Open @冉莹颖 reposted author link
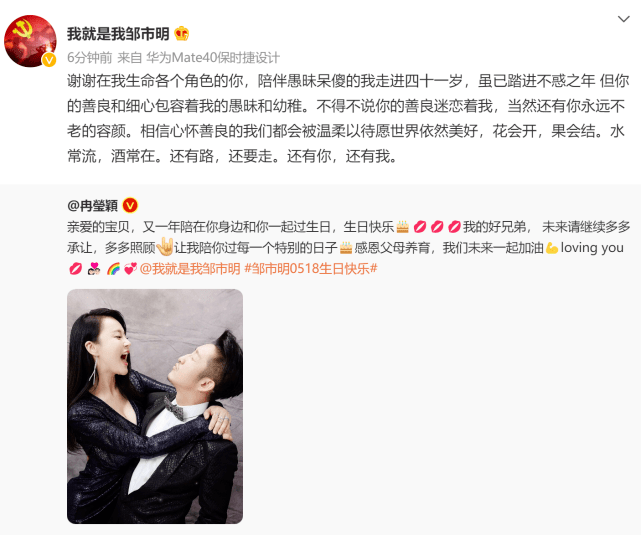The height and width of the screenshot is (535, 641). [93, 205]
